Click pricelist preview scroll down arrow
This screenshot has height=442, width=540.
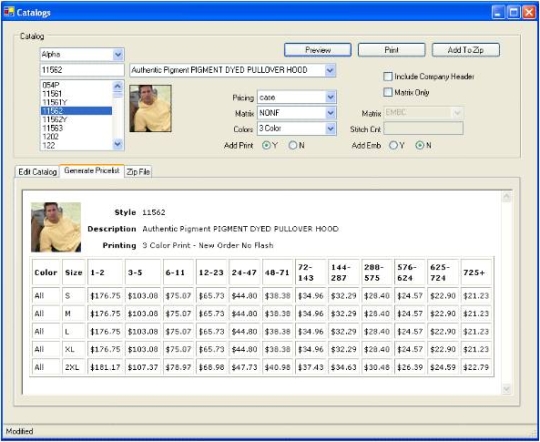(507, 389)
